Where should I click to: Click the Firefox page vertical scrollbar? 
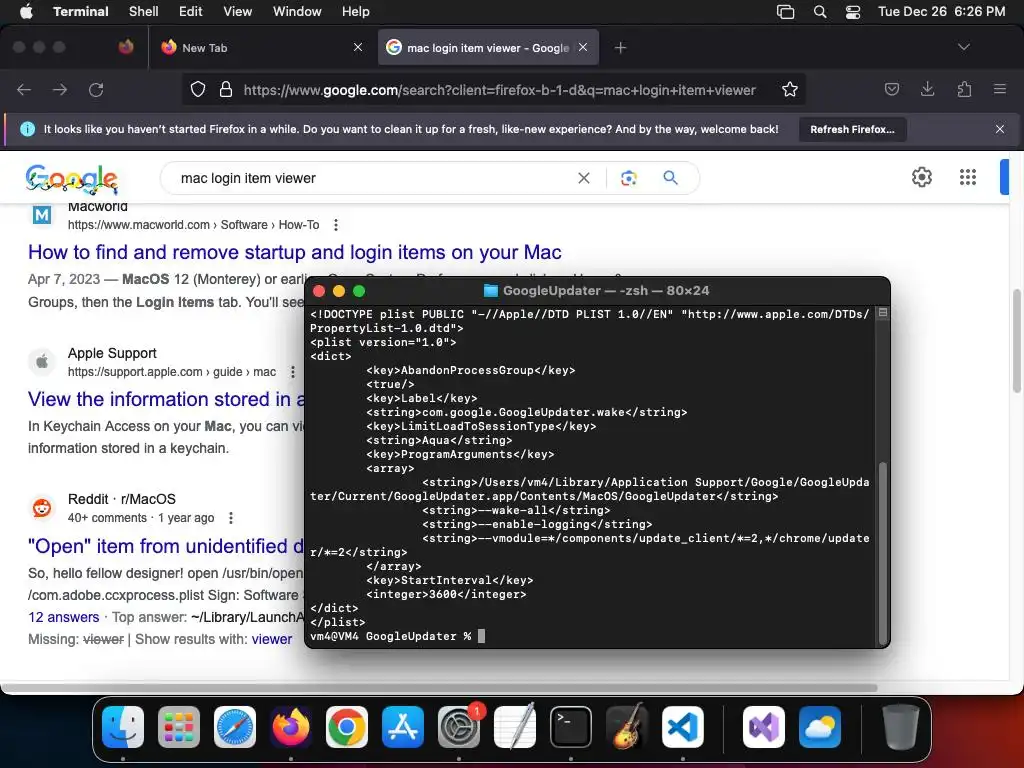1017,341
